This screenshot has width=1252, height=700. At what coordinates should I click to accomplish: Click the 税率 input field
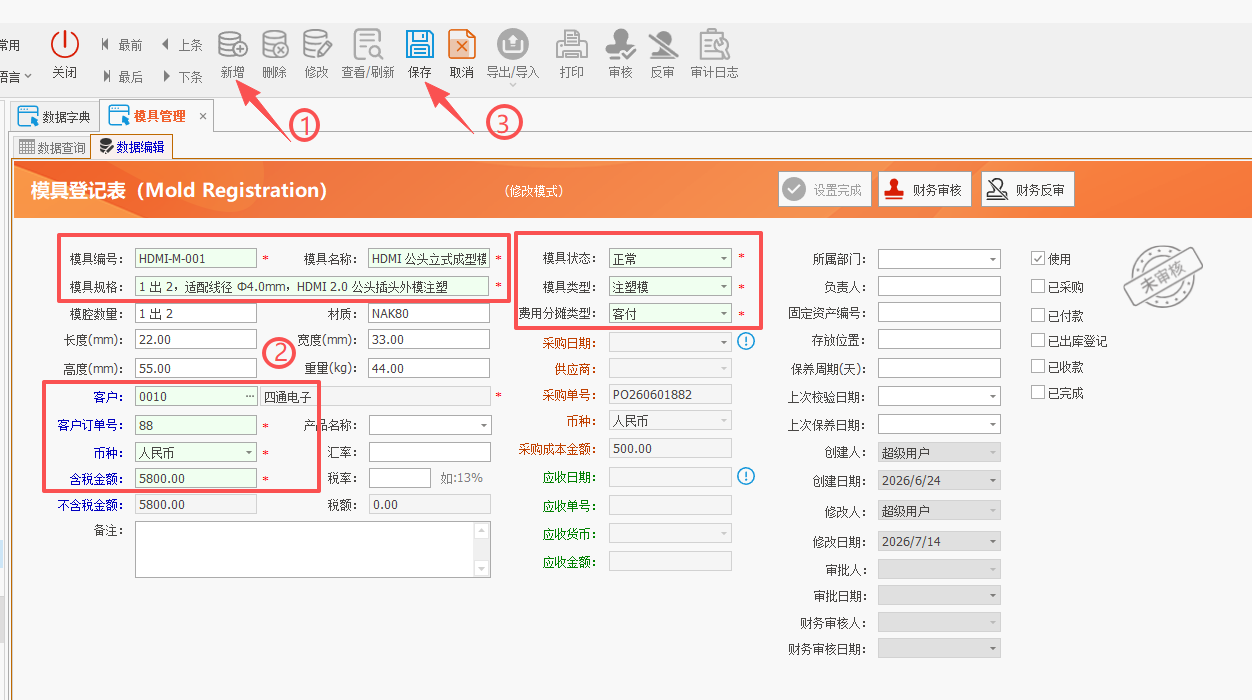pyautogui.click(x=400, y=478)
